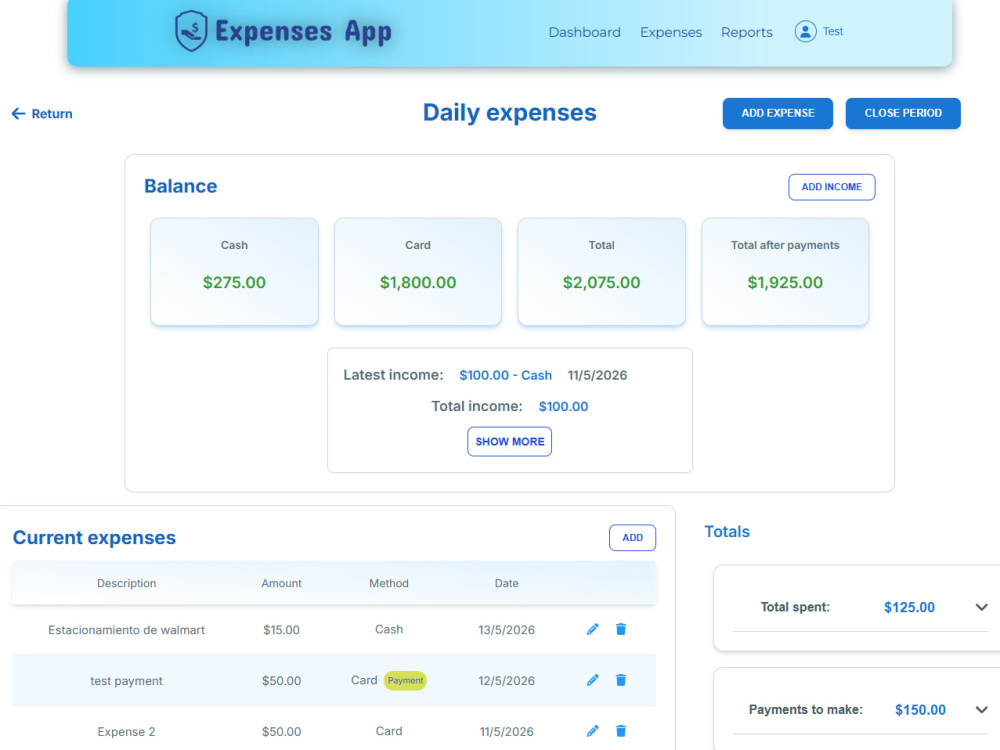The width and height of the screenshot is (1000, 750).
Task: Edit the test payment expense
Action: (592, 680)
